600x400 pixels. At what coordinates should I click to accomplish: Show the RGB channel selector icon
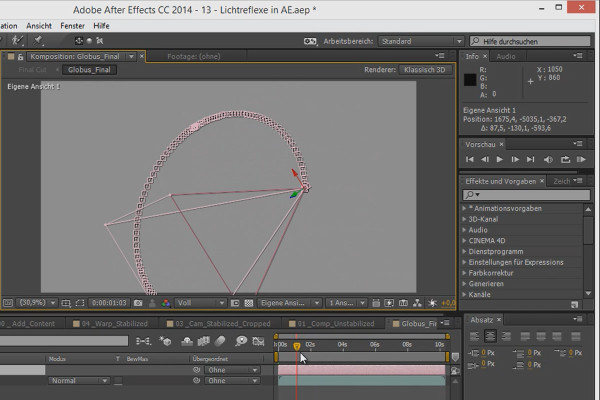tap(166, 303)
